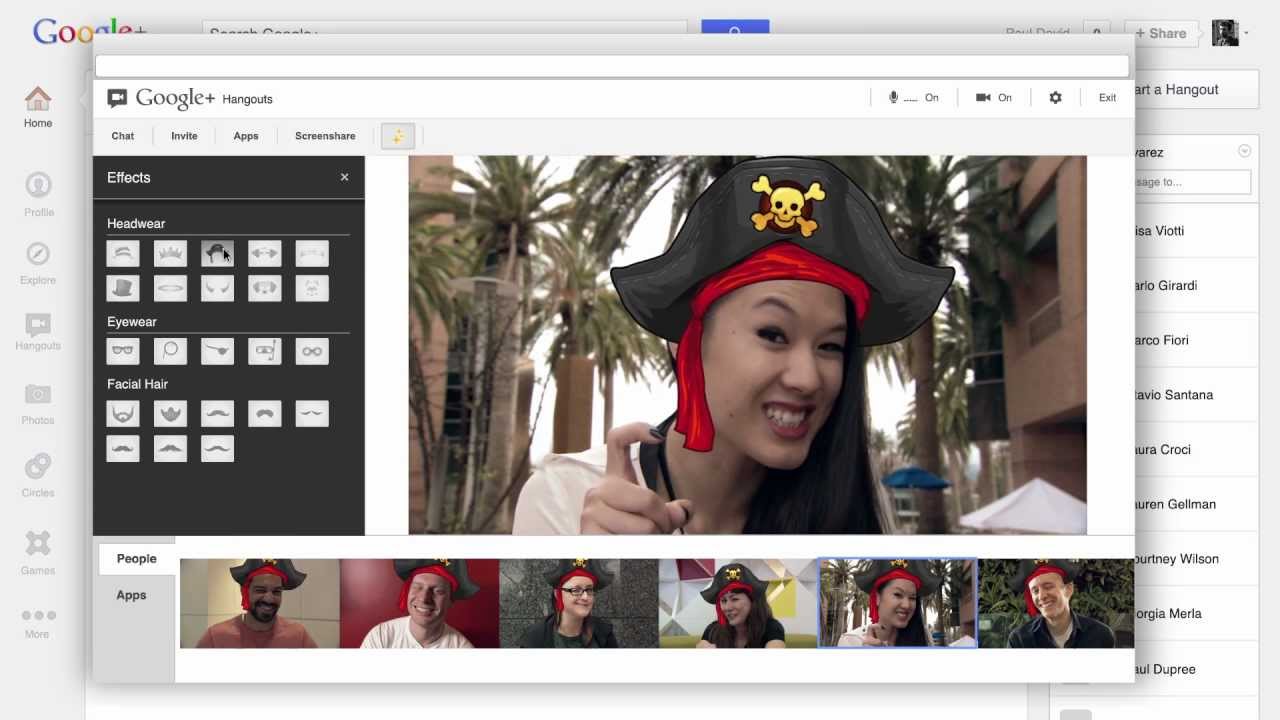Select contact ending 'Viotti' in chat list
Screen dimensions: 1280x720
1196,231
